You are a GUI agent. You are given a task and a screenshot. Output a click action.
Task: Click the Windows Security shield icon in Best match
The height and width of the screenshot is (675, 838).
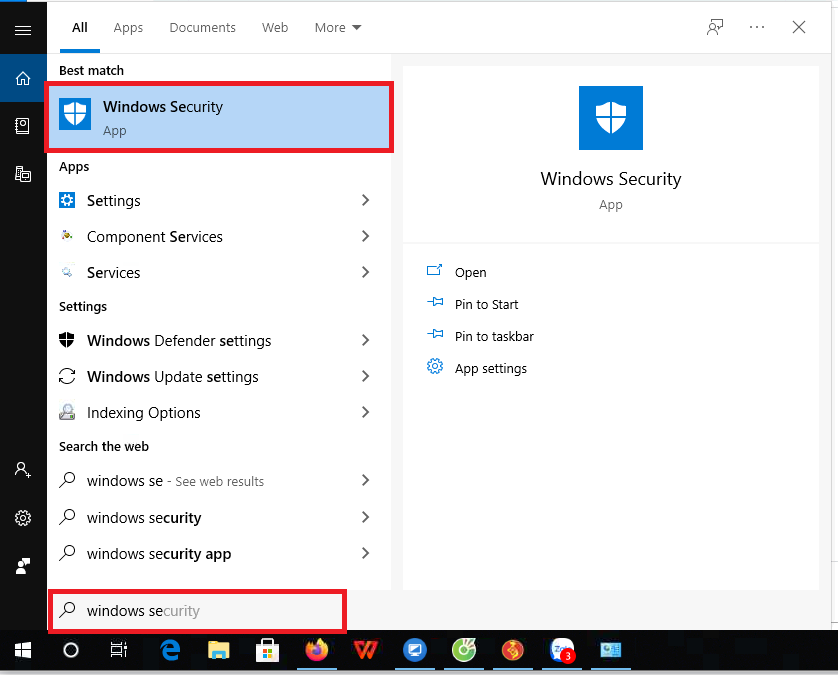(x=75, y=114)
